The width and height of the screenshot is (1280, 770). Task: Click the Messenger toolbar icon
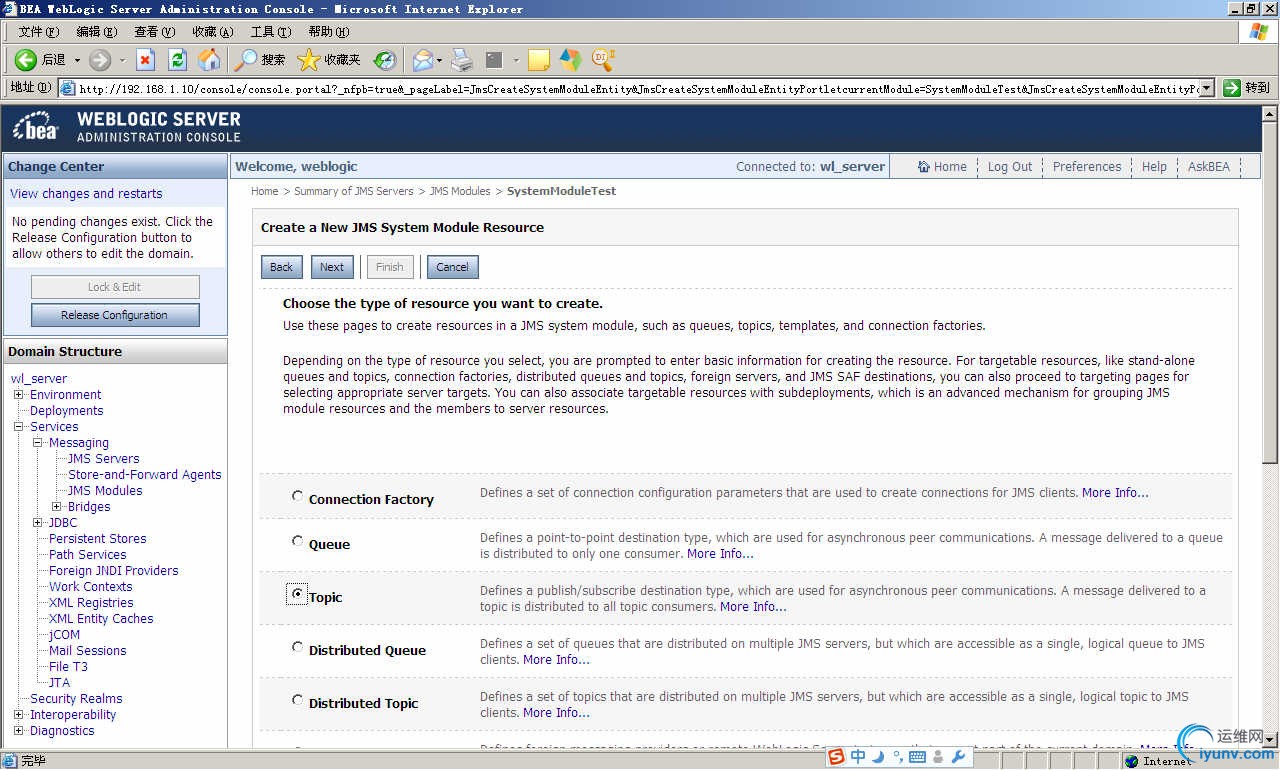[x=570, y=60]
